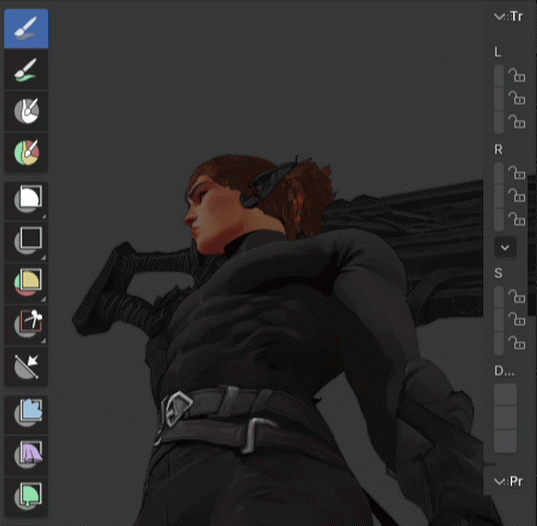Image resolution: width=537 pixels, height=526 pixels.
Task: Click the Rotation Y value field
Action: [499, 196]
